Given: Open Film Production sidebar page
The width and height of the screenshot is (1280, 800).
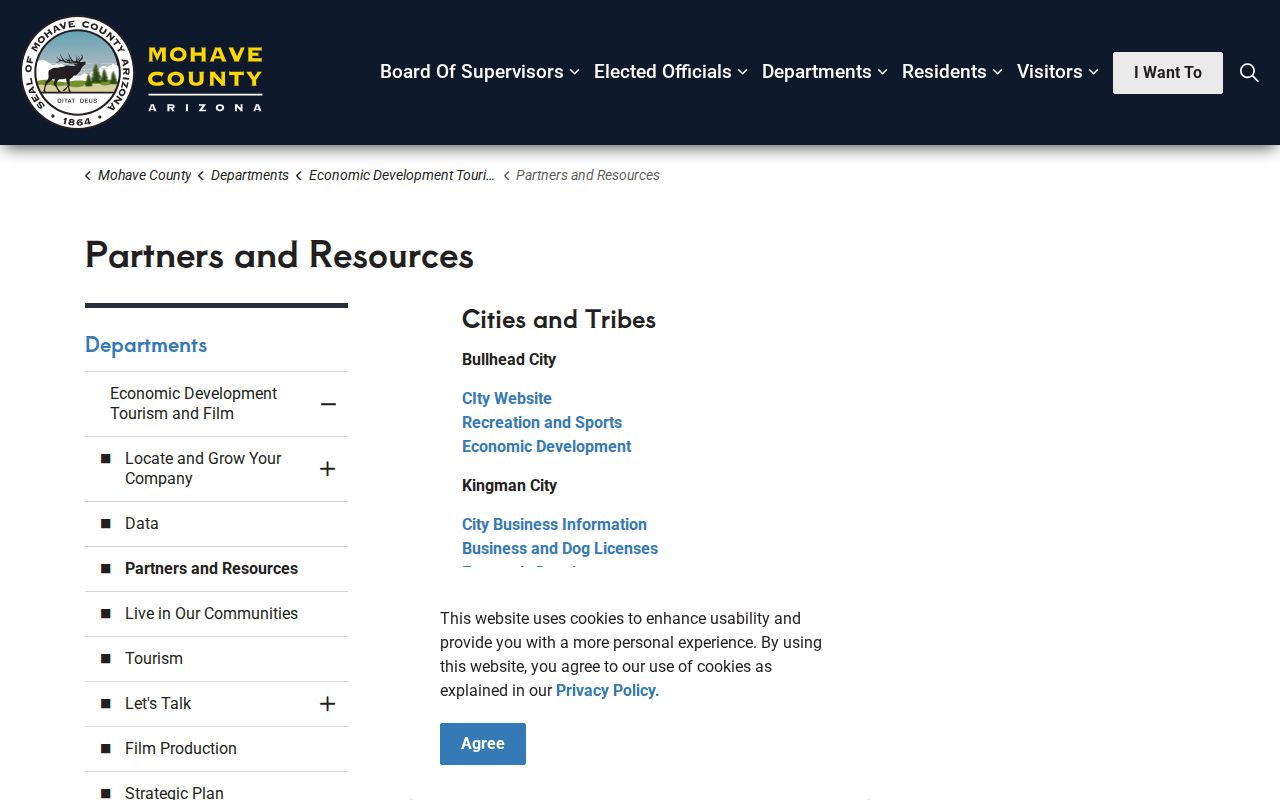Looking at the screenshot, I should tap(181, 748).
